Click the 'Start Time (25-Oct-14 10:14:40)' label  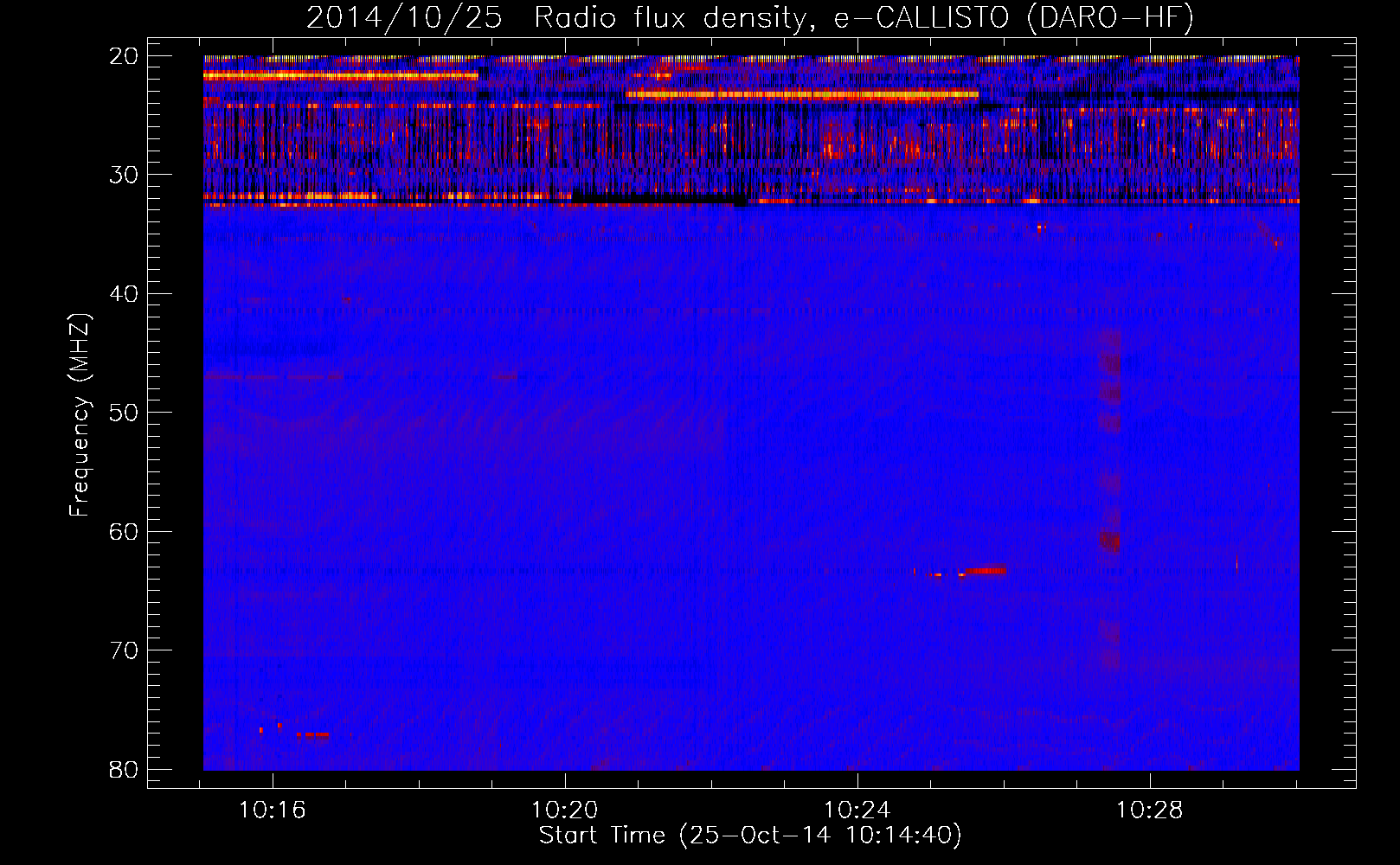(x=750, y=836)
